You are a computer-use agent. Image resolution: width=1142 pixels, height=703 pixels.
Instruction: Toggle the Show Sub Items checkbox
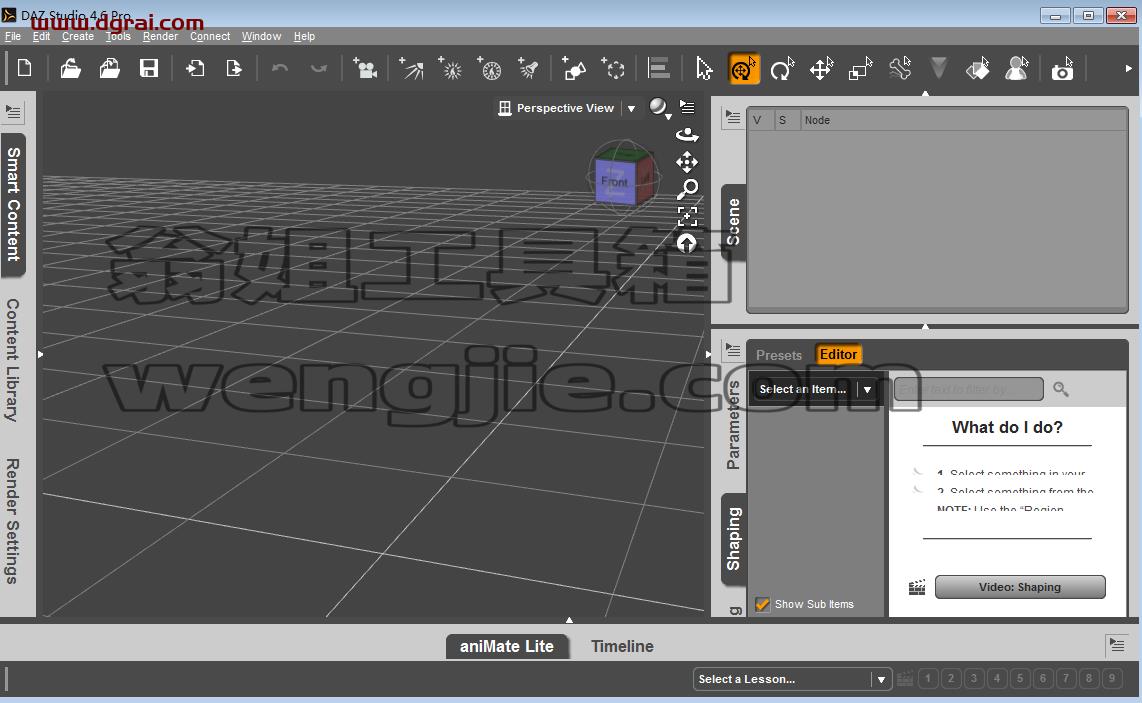[763, 604]
